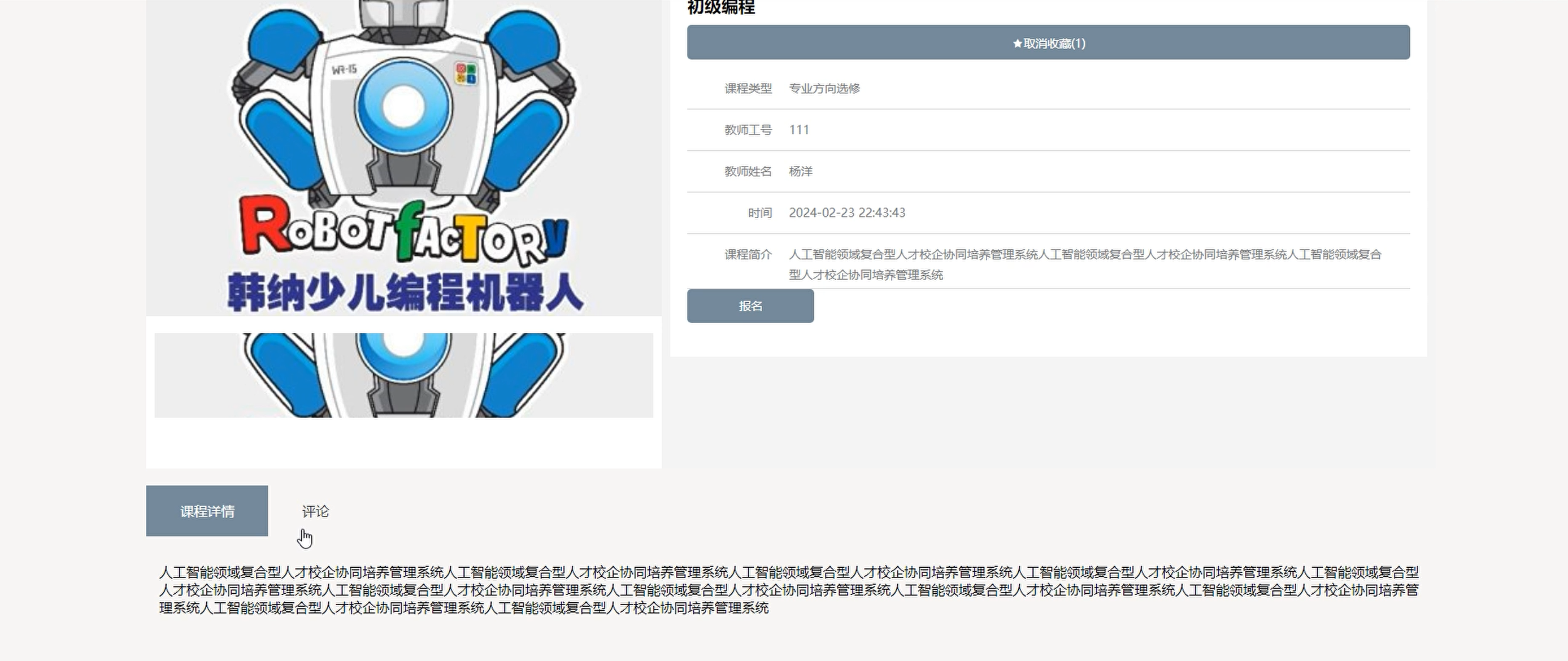Select the small robot thumbnail below image
1568x661 pixels.
pyautogui.click(x=403, y=375)
